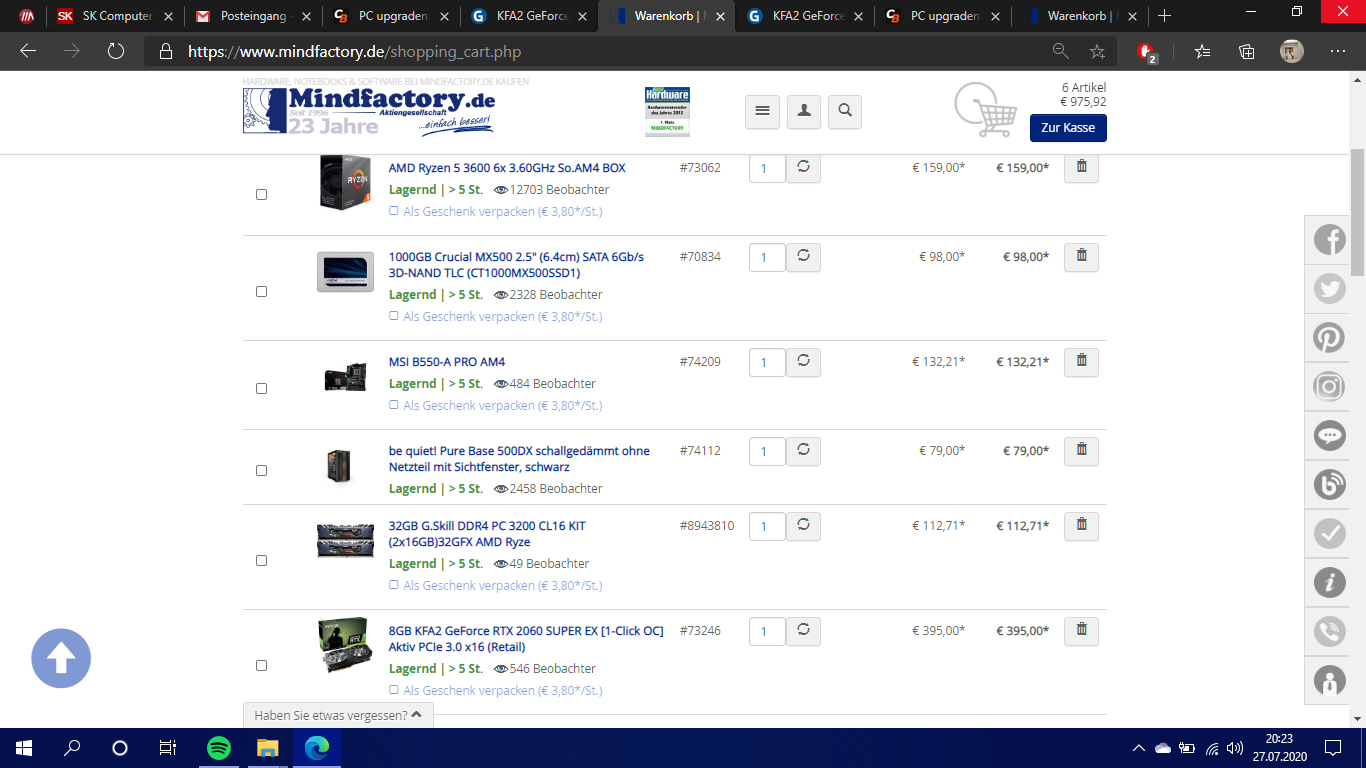Open the Edge favorites list icon
Screen dimensions: 1366x768
pyautogui.click(x=1202, y=51)
